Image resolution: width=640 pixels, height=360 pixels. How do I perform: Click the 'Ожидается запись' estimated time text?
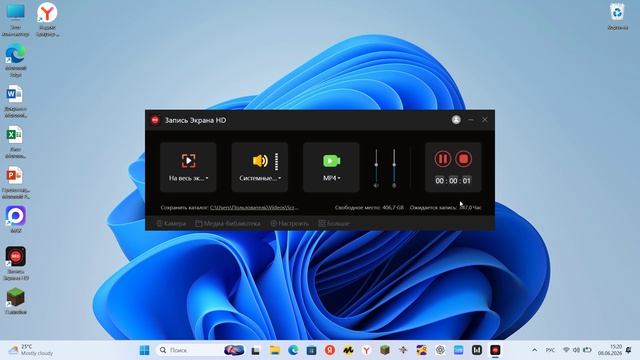click(446, 207)
